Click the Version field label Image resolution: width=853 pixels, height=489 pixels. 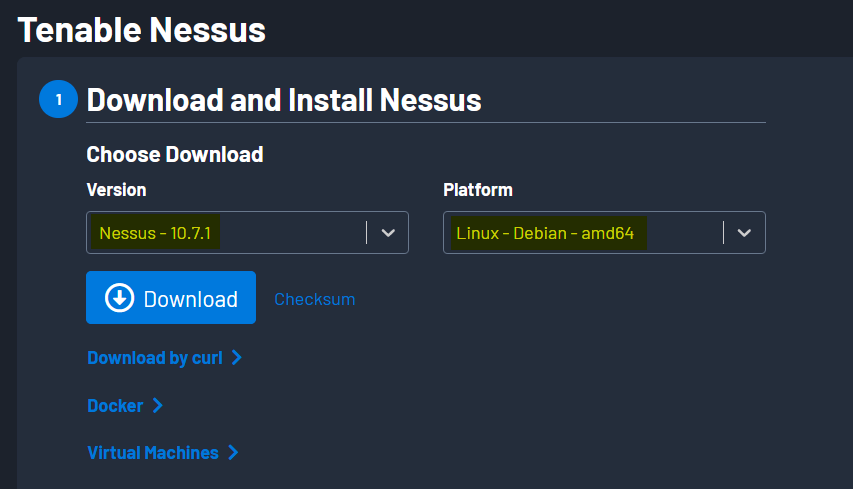point(116,189)
